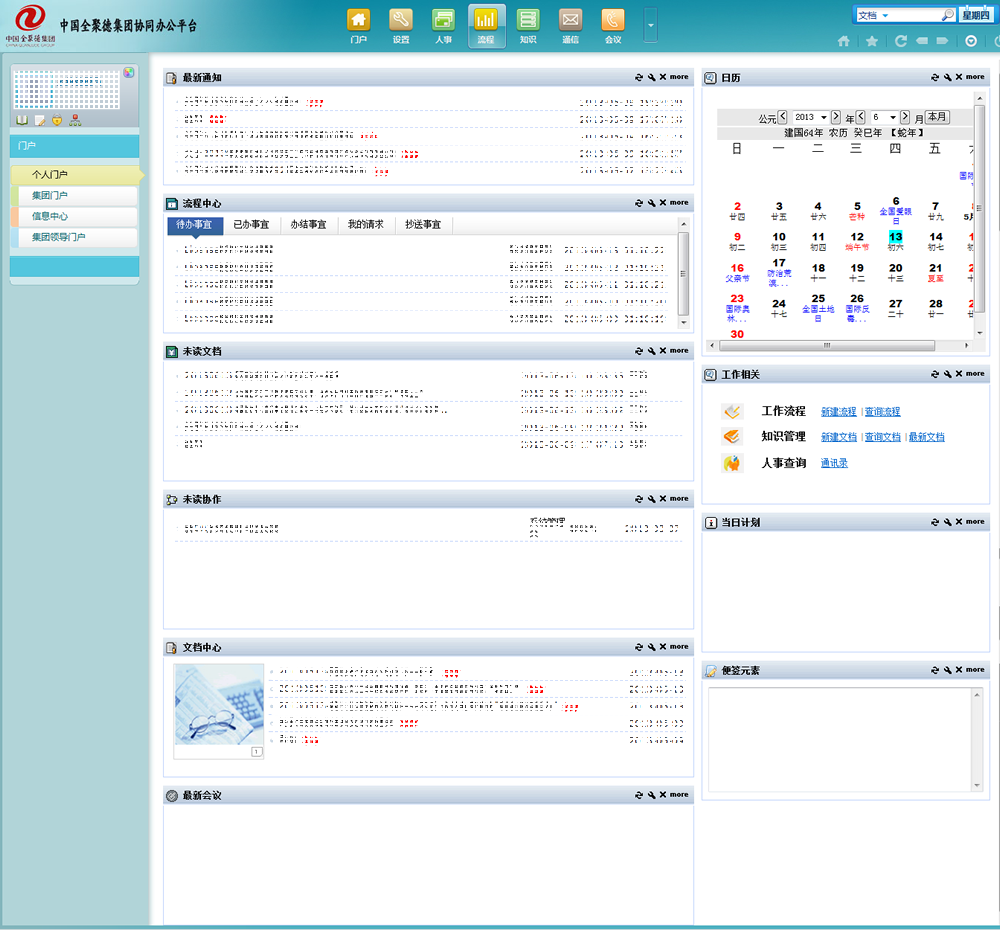The height and width of the screenshot is (930, 1000).
Task: Open the 设置 wrench icon
Action: point(401,26)
